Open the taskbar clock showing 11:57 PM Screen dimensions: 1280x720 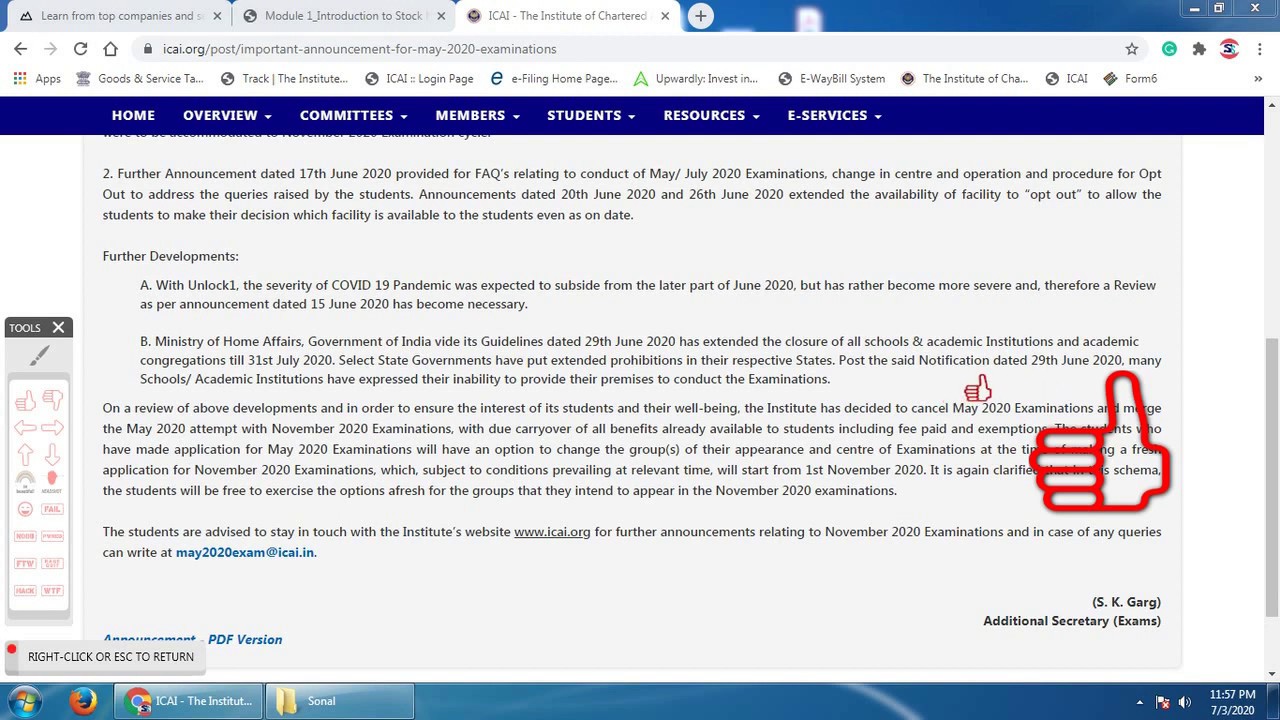[x=1232, y=701]
